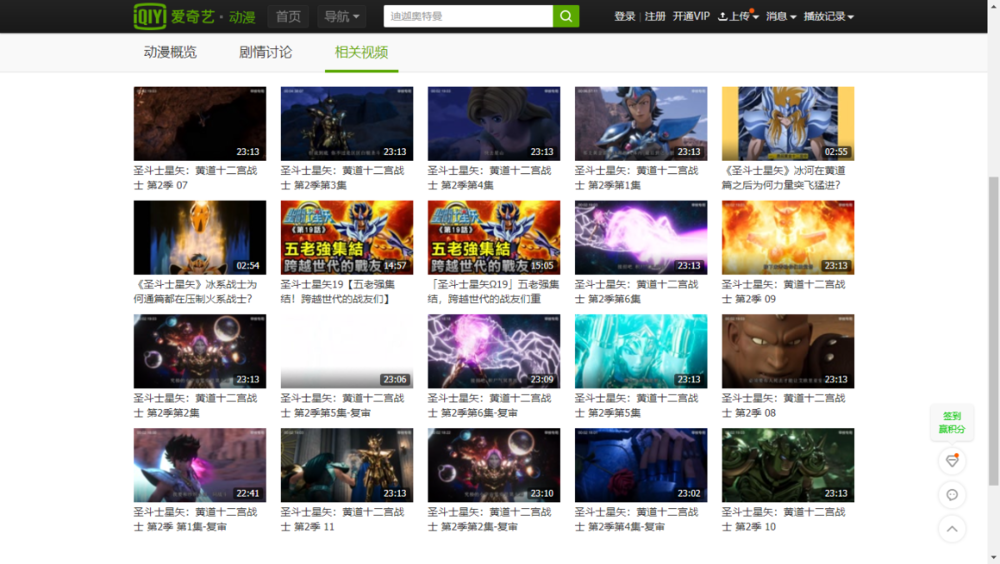
Task: Open thumbnail for 第2季第1集 video
Action: [x=641, y=124]
